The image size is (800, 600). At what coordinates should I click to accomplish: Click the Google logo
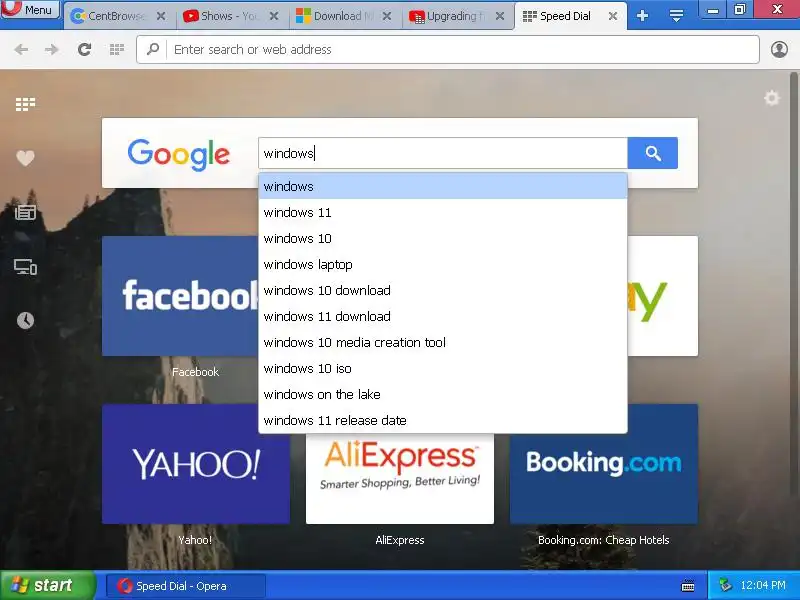click(x=179, y=154)
